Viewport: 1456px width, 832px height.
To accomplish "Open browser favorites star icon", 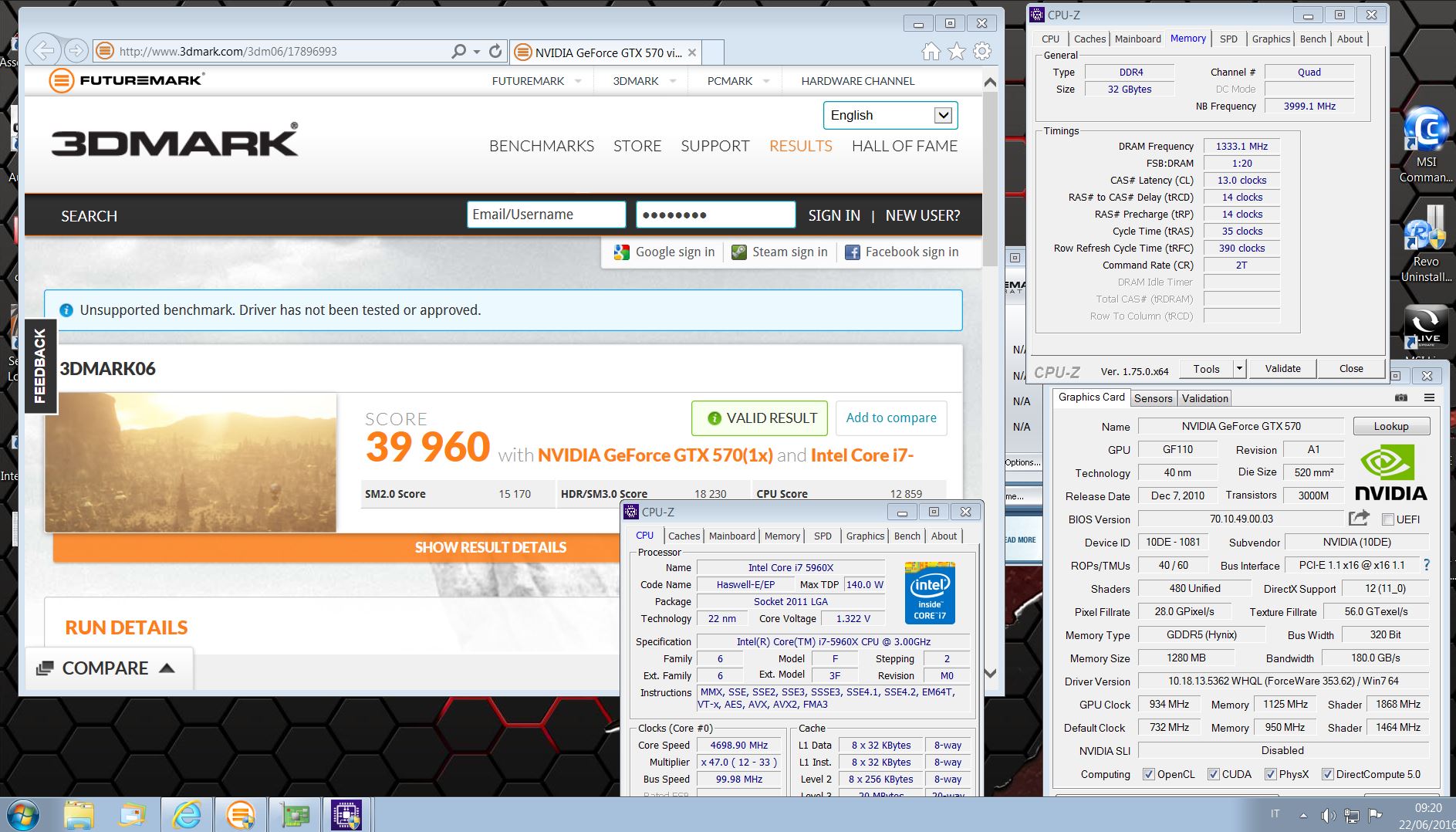I will [x=957, y=52].
